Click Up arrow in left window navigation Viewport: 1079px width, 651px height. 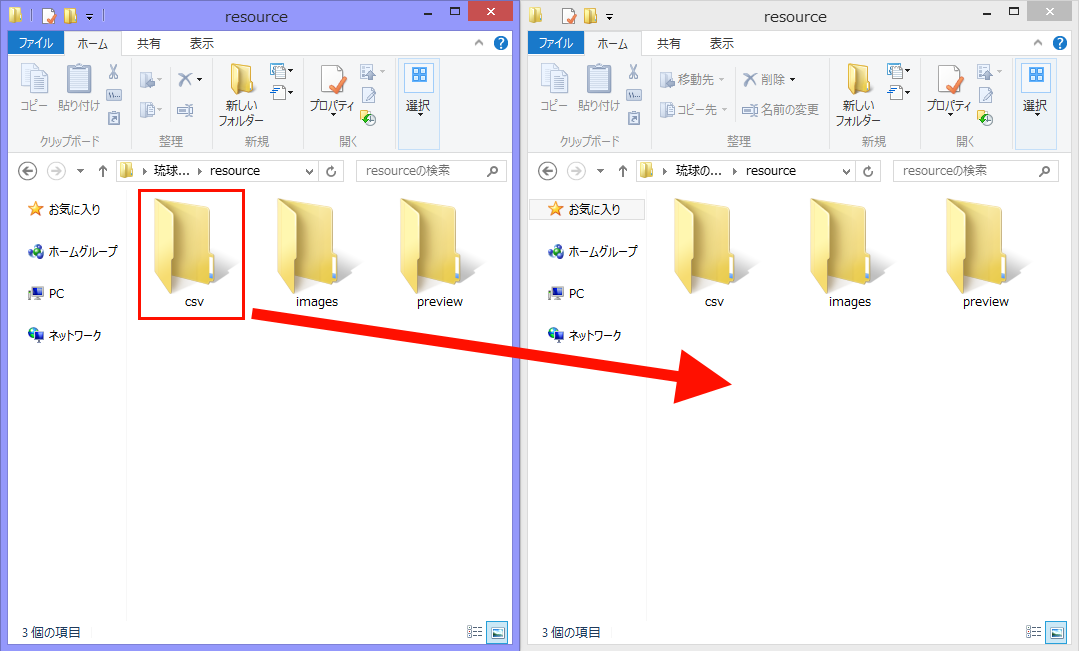[103, 171]
